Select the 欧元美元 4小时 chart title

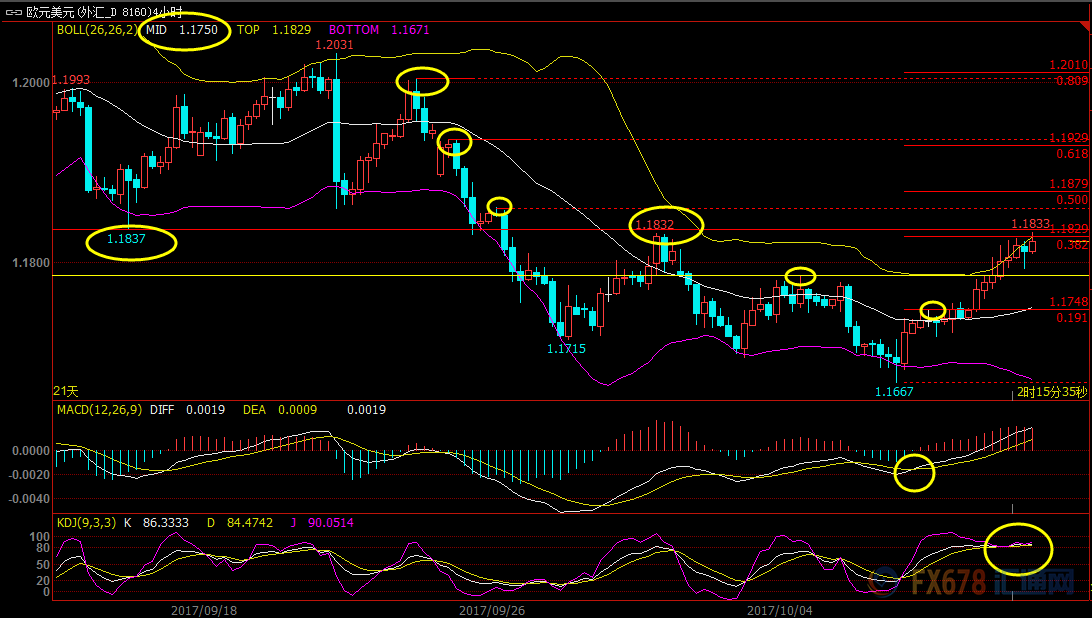click(104, 12)
